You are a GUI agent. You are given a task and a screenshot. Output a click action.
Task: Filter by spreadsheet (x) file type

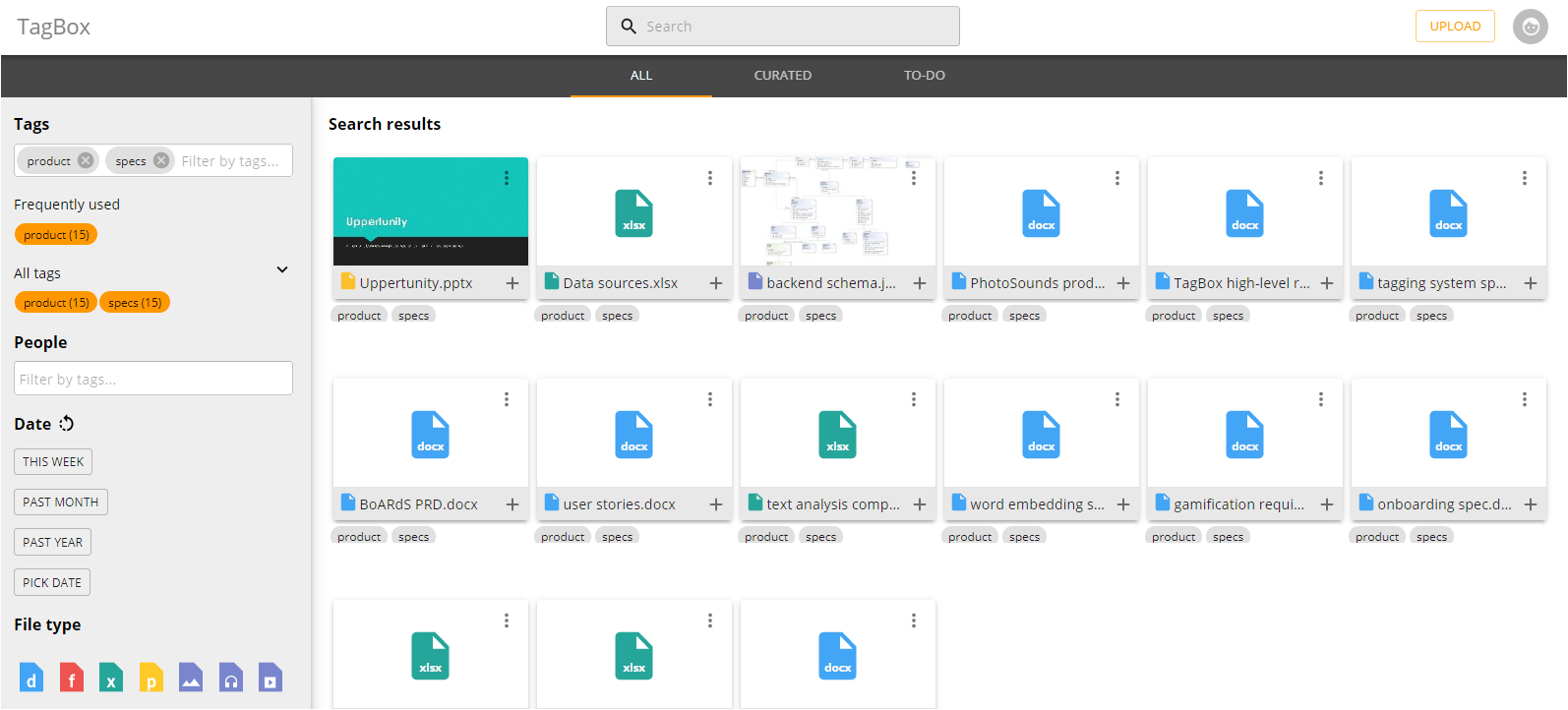111,678
